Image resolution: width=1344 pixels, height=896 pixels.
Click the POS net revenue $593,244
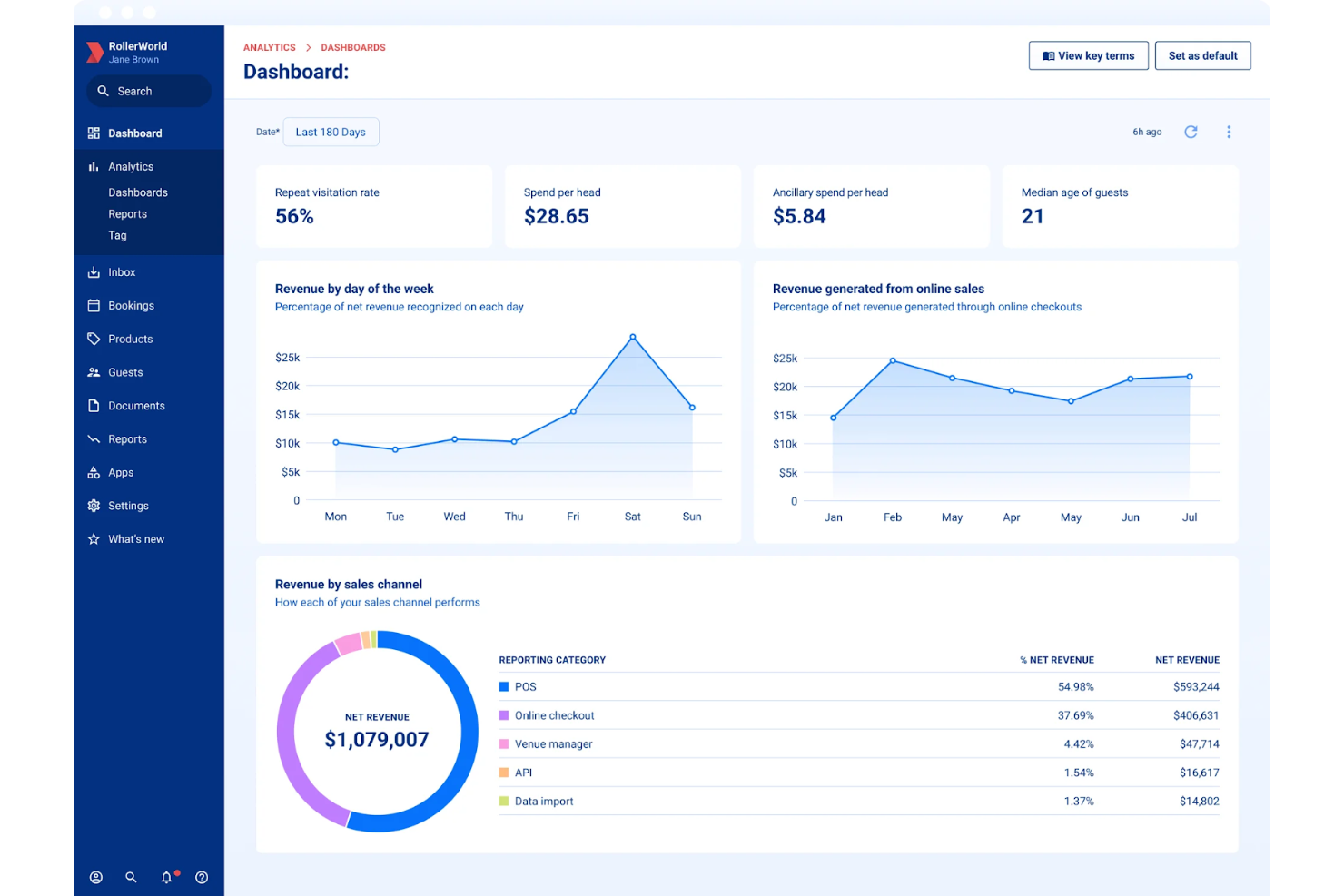tap(1196, 687)
